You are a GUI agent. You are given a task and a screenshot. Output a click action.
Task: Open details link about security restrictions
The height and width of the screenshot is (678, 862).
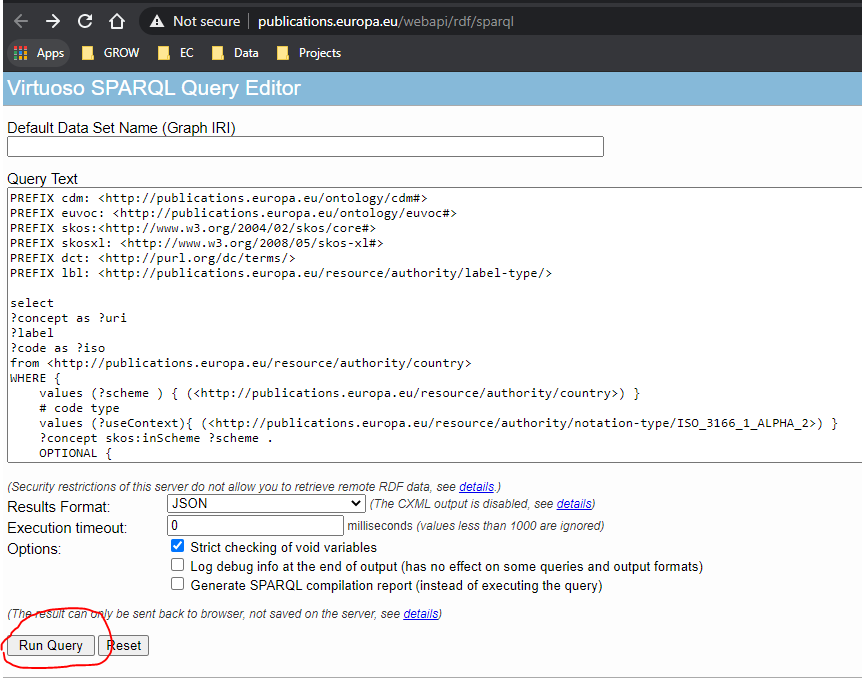476,487
